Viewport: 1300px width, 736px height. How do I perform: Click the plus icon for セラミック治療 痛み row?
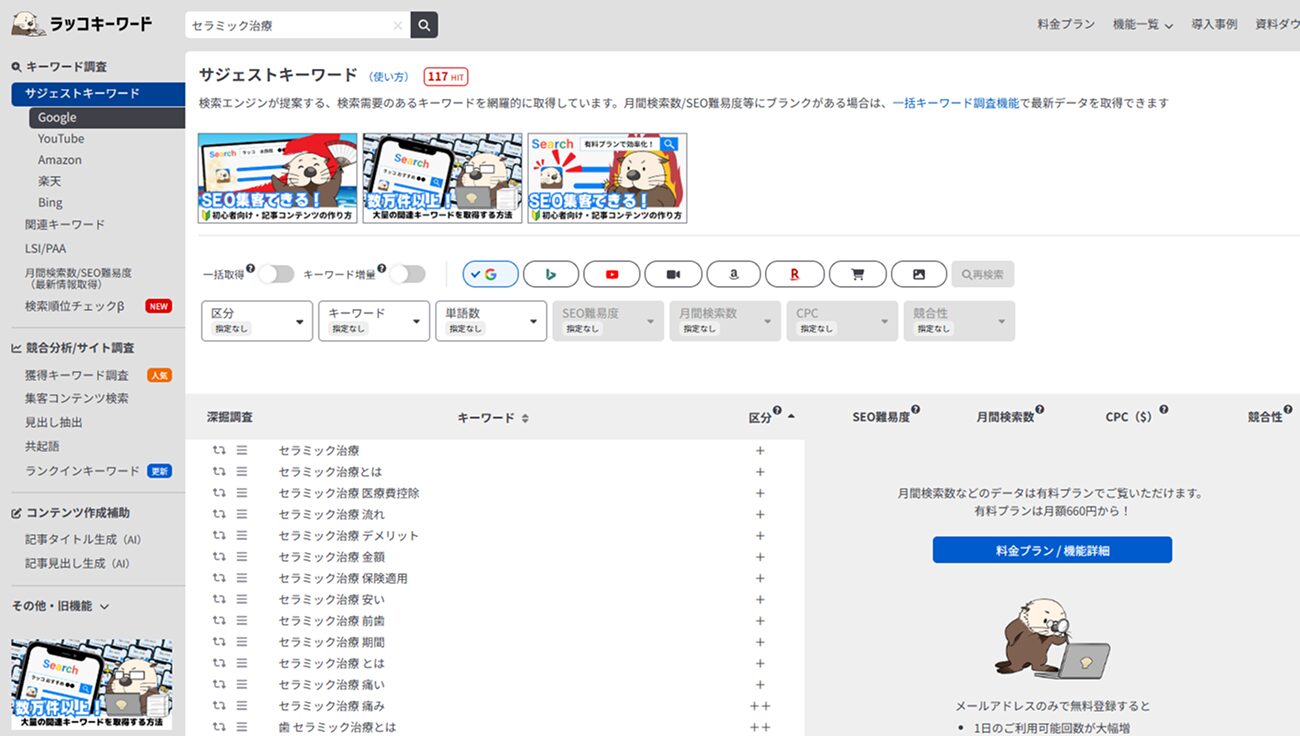tap(760, 706)
